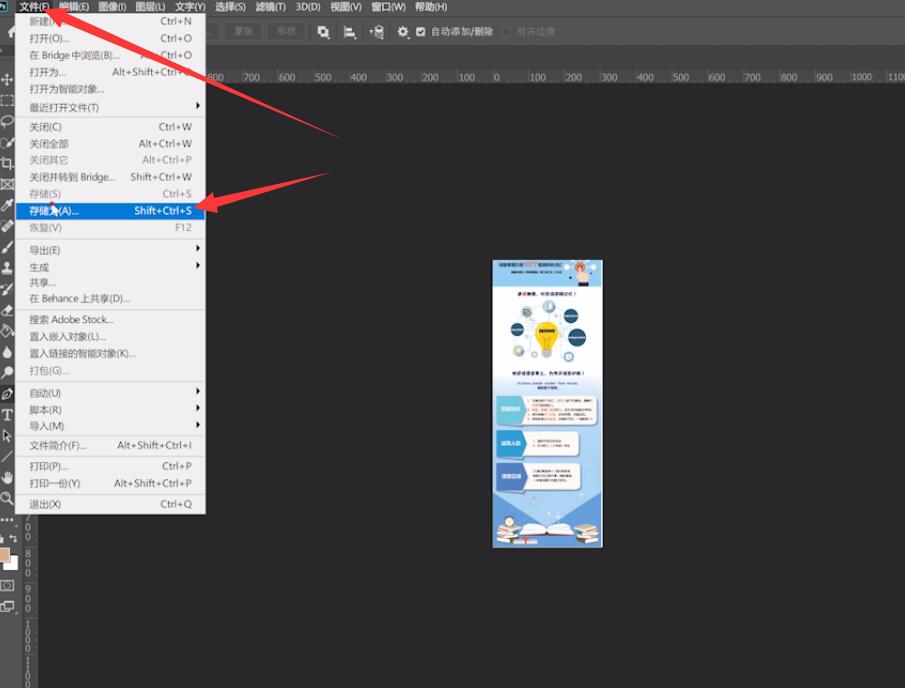Choose 文件简介(F)... menu entry
The height and width of the screenshot is (688, 905).
point(110,446)
